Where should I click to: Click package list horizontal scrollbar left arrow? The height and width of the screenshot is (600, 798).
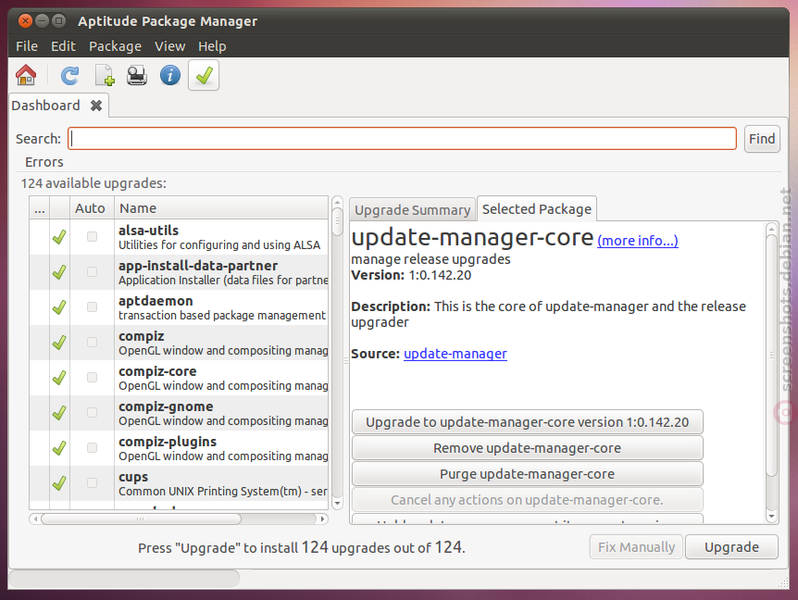click(35, 519)
